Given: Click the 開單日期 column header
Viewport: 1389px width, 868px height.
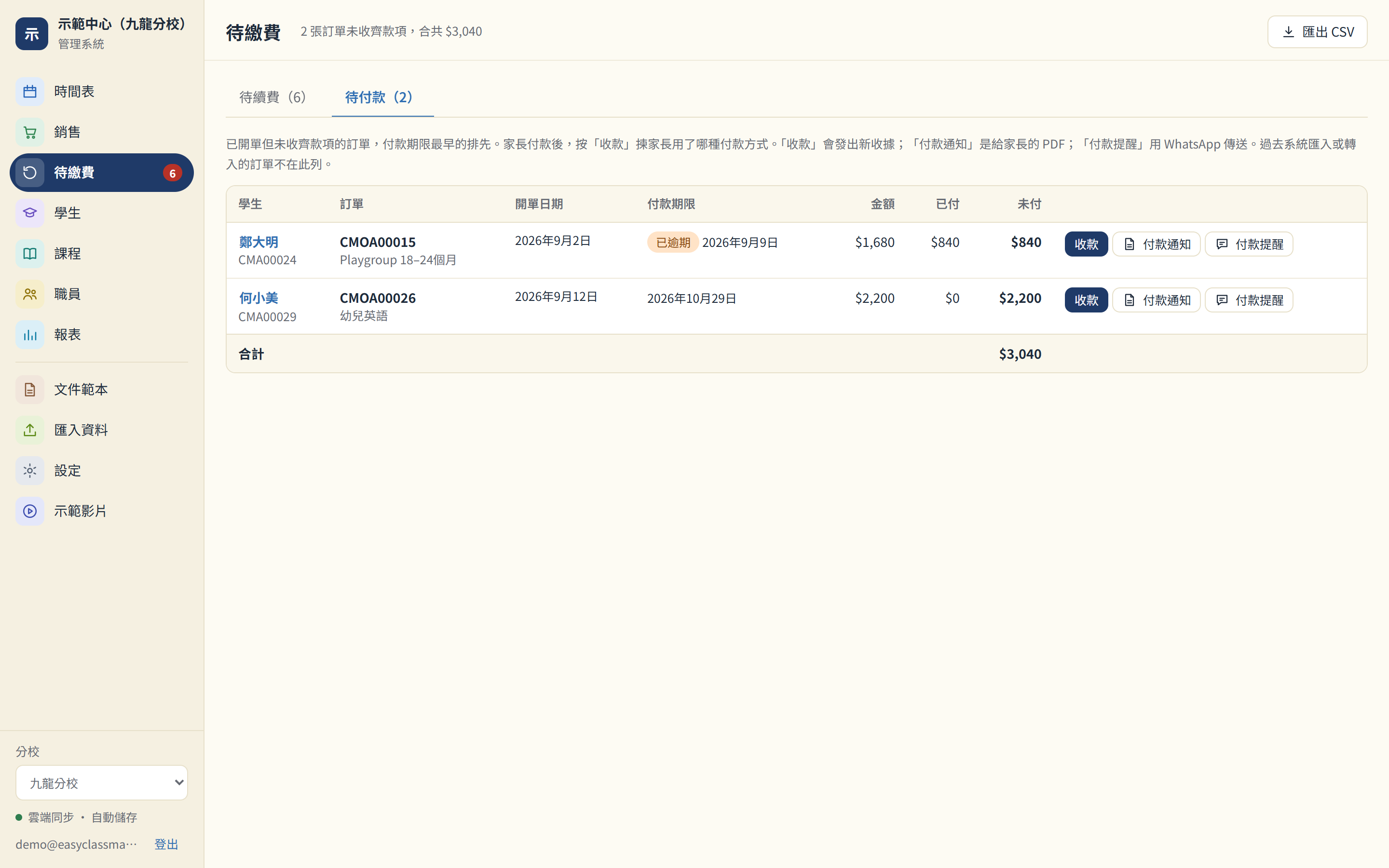Looking at the screenshot, I should pos(539,204).
